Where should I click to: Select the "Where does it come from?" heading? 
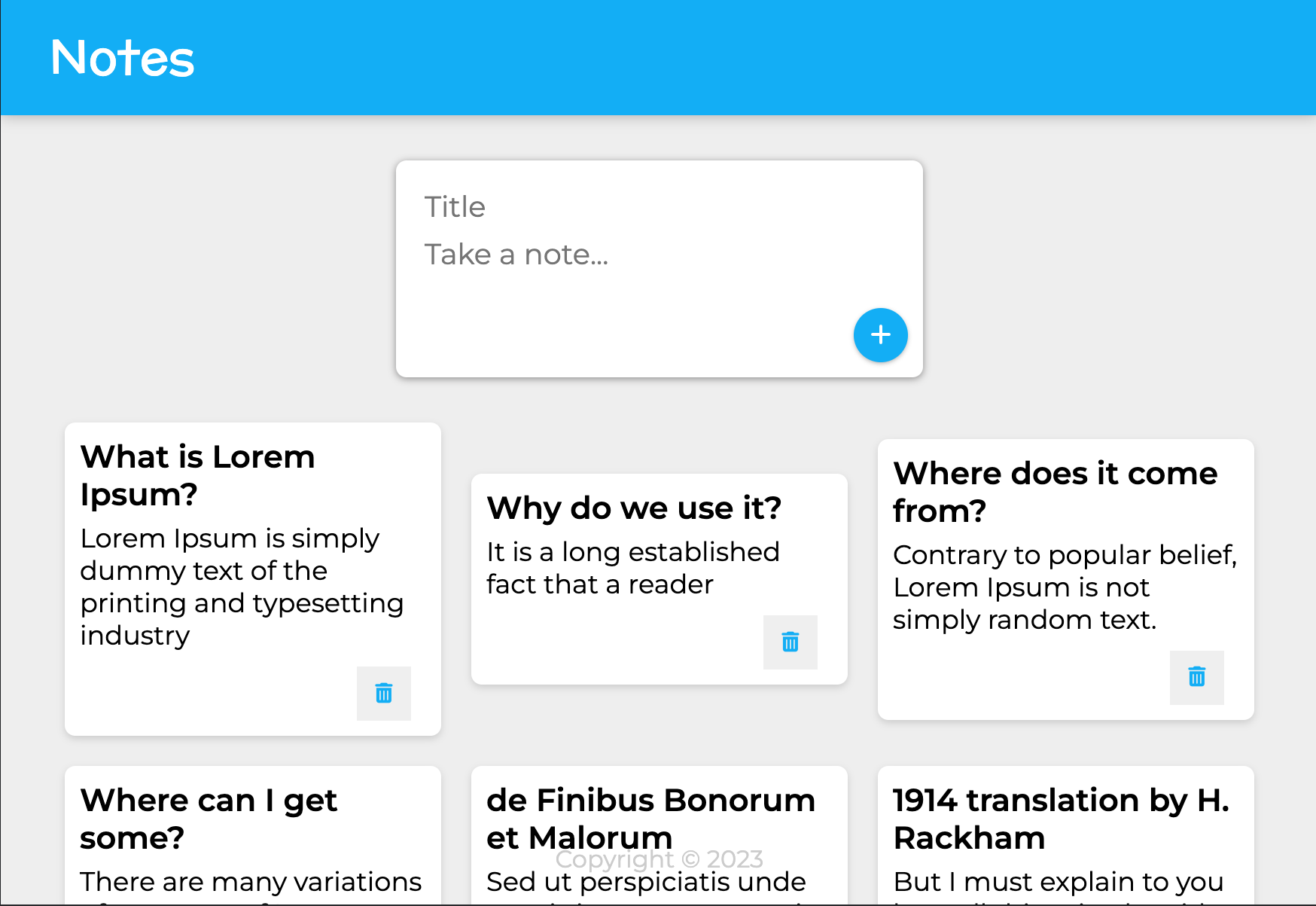click(1056, 492)
